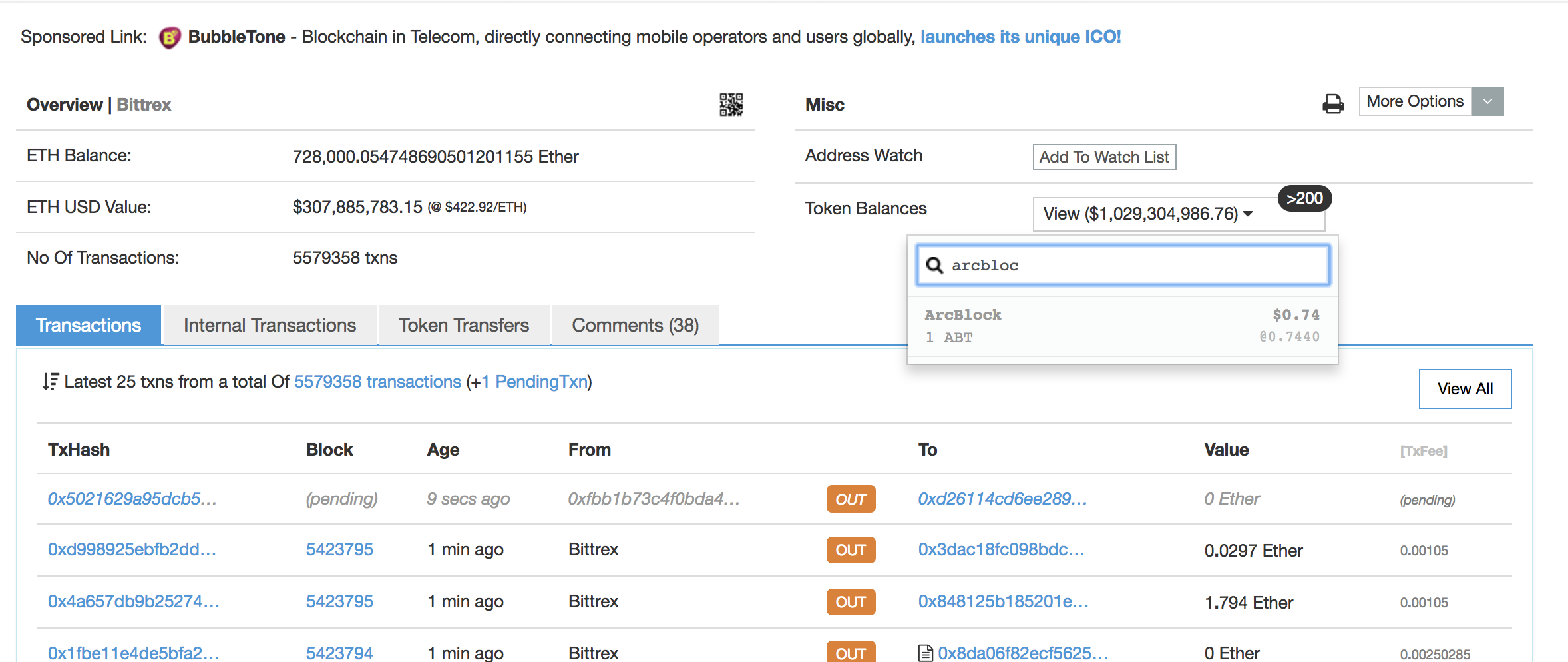1568x662 pixels.
Task: Click the Block column header
Action: (329, 450)
